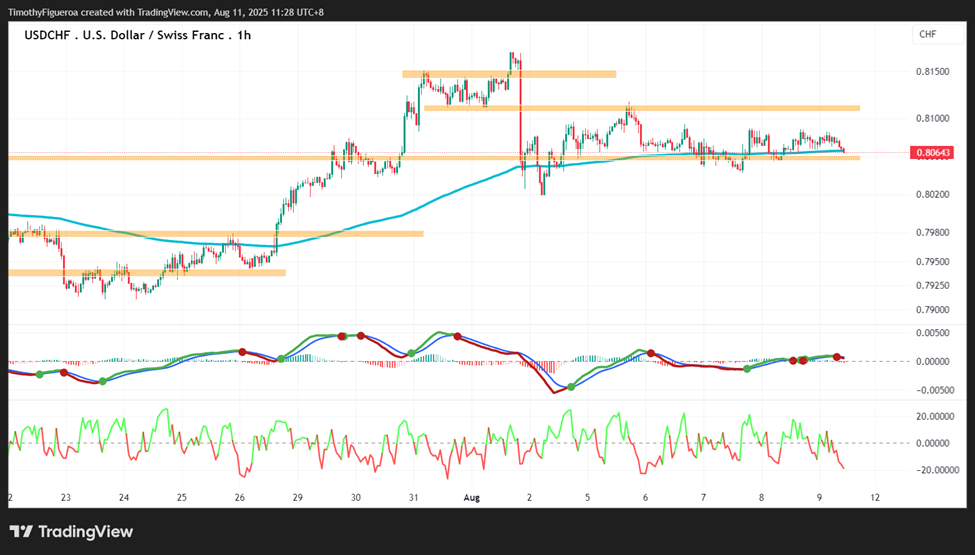The image size is (975, 555).
Task: Select the orange zone near the 0.79500 level
Action: [x=147, y=272]
